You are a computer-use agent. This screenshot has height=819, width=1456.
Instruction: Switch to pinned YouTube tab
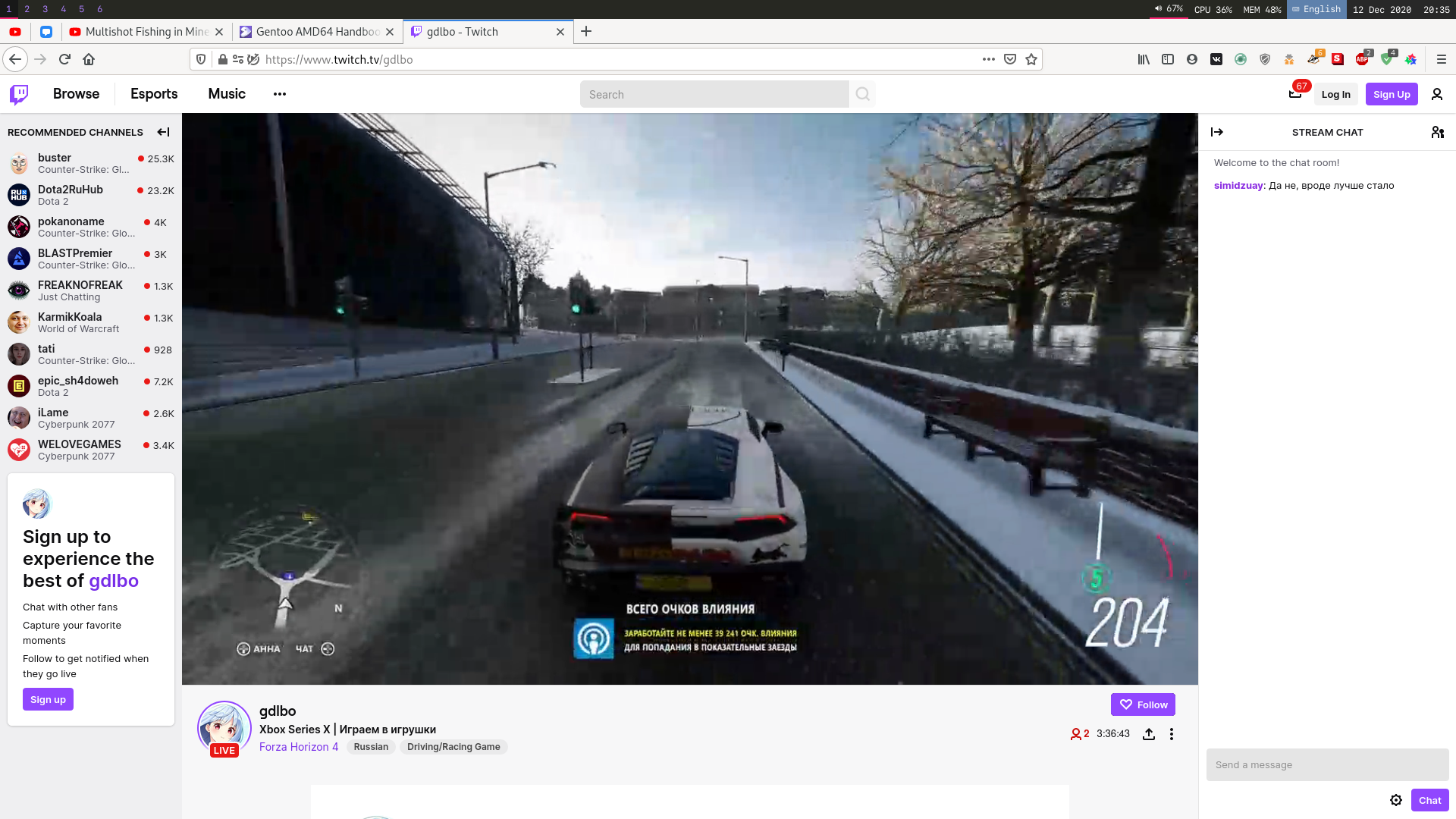pyautogui.click(x=15, y=32)
